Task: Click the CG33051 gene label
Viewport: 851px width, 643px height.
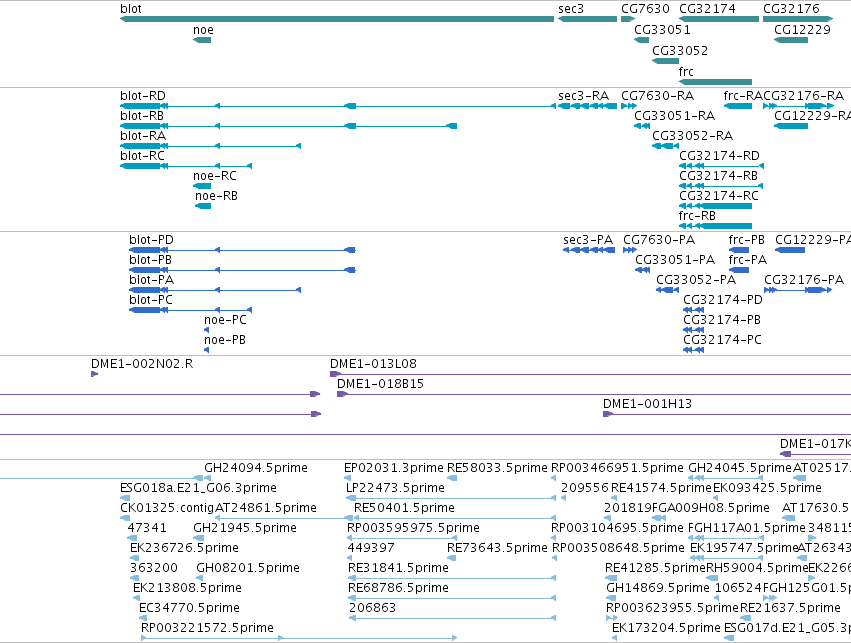Action: (662, 30)
